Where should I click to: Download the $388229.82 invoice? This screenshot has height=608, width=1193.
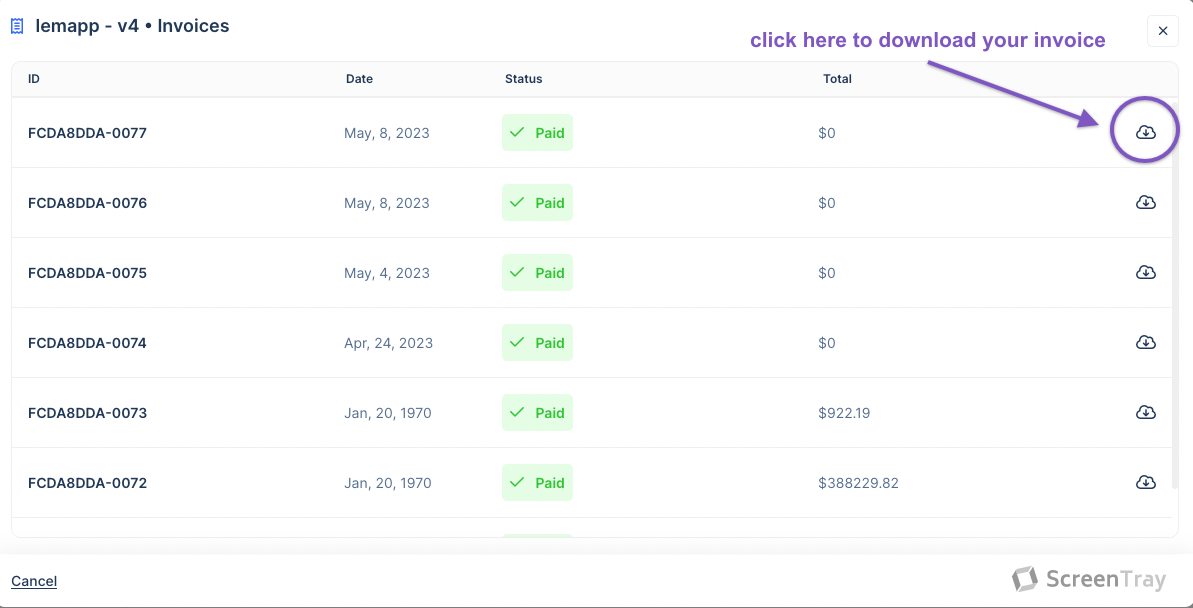[x=1146, y=482]
